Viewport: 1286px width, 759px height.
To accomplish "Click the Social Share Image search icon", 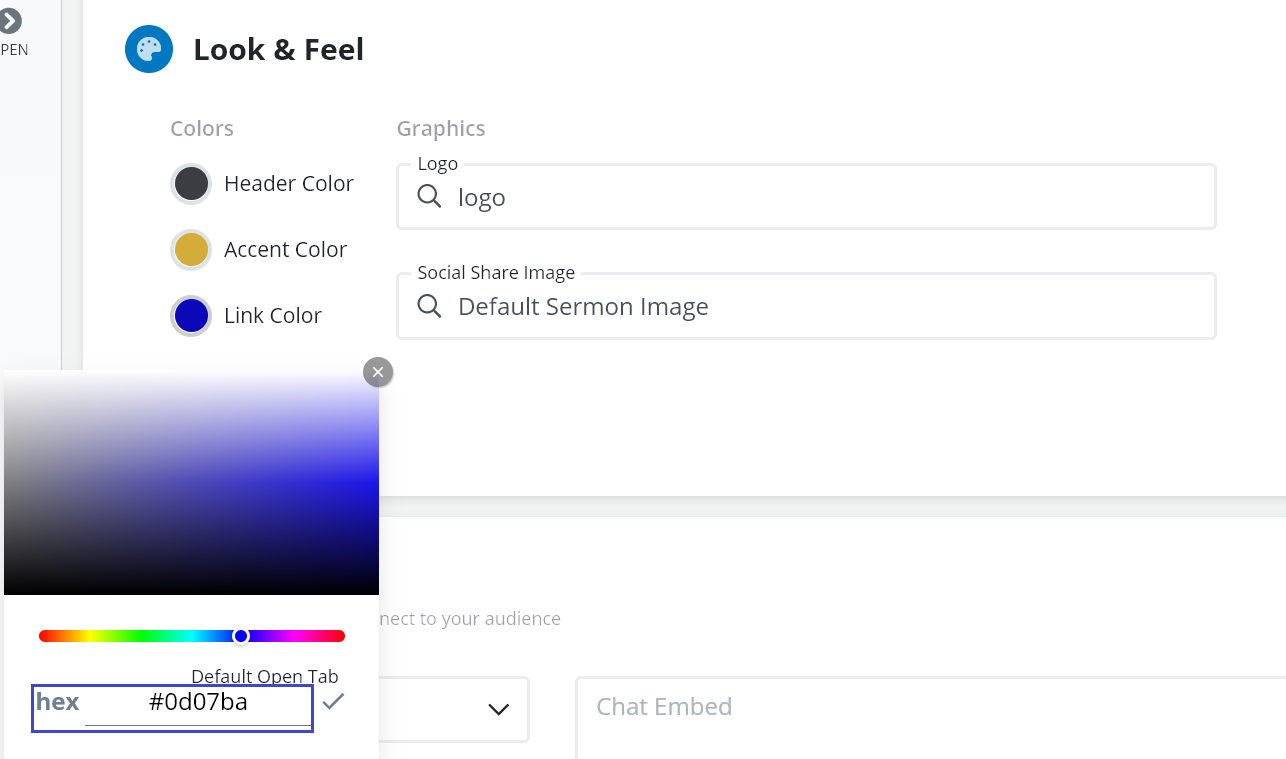I will pos(429,305).
